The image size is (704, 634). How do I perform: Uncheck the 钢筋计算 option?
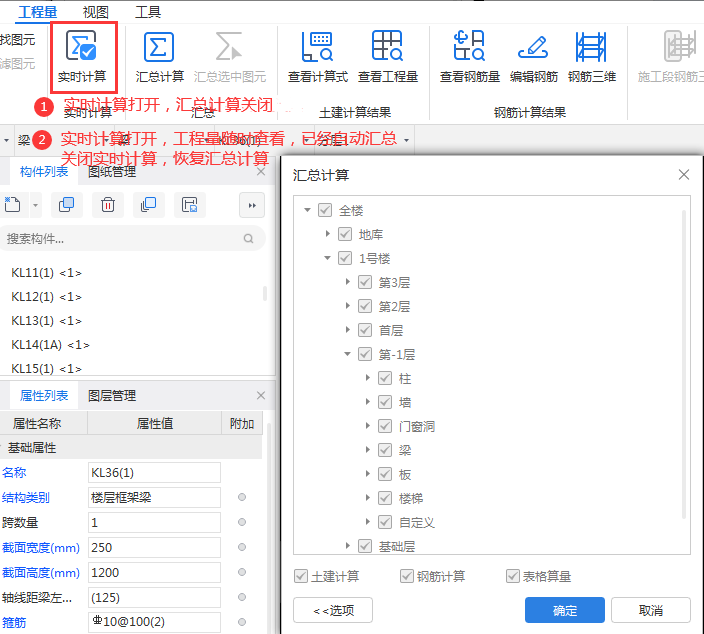point(407,576)
